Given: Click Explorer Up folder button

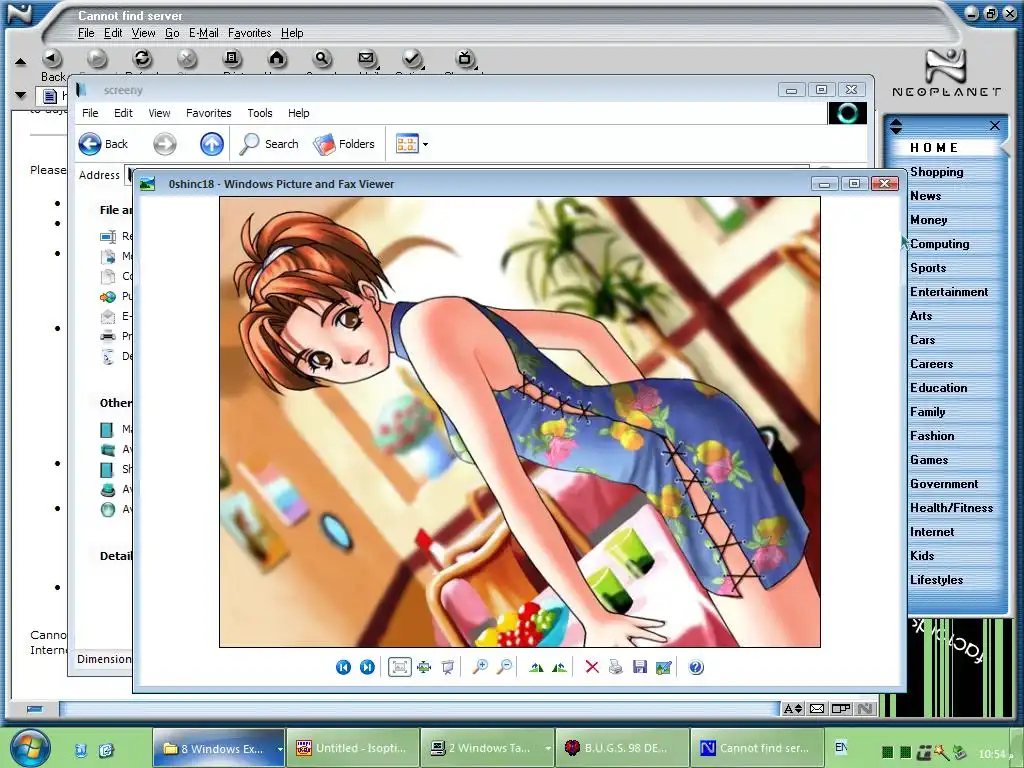Looking at the screenshot, I should pos(212,144).
